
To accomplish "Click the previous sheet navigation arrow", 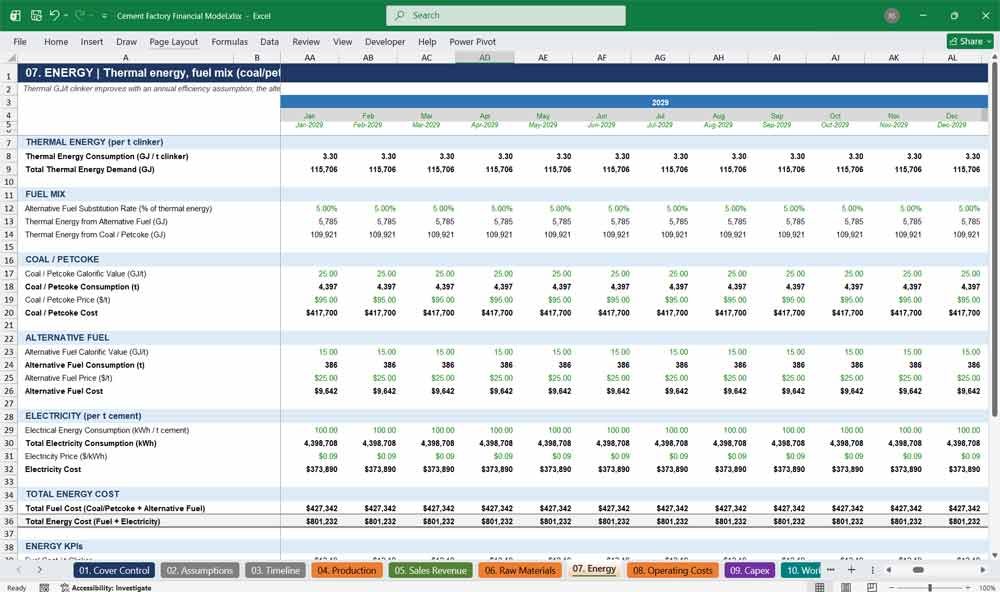I will tap(19, 570).
